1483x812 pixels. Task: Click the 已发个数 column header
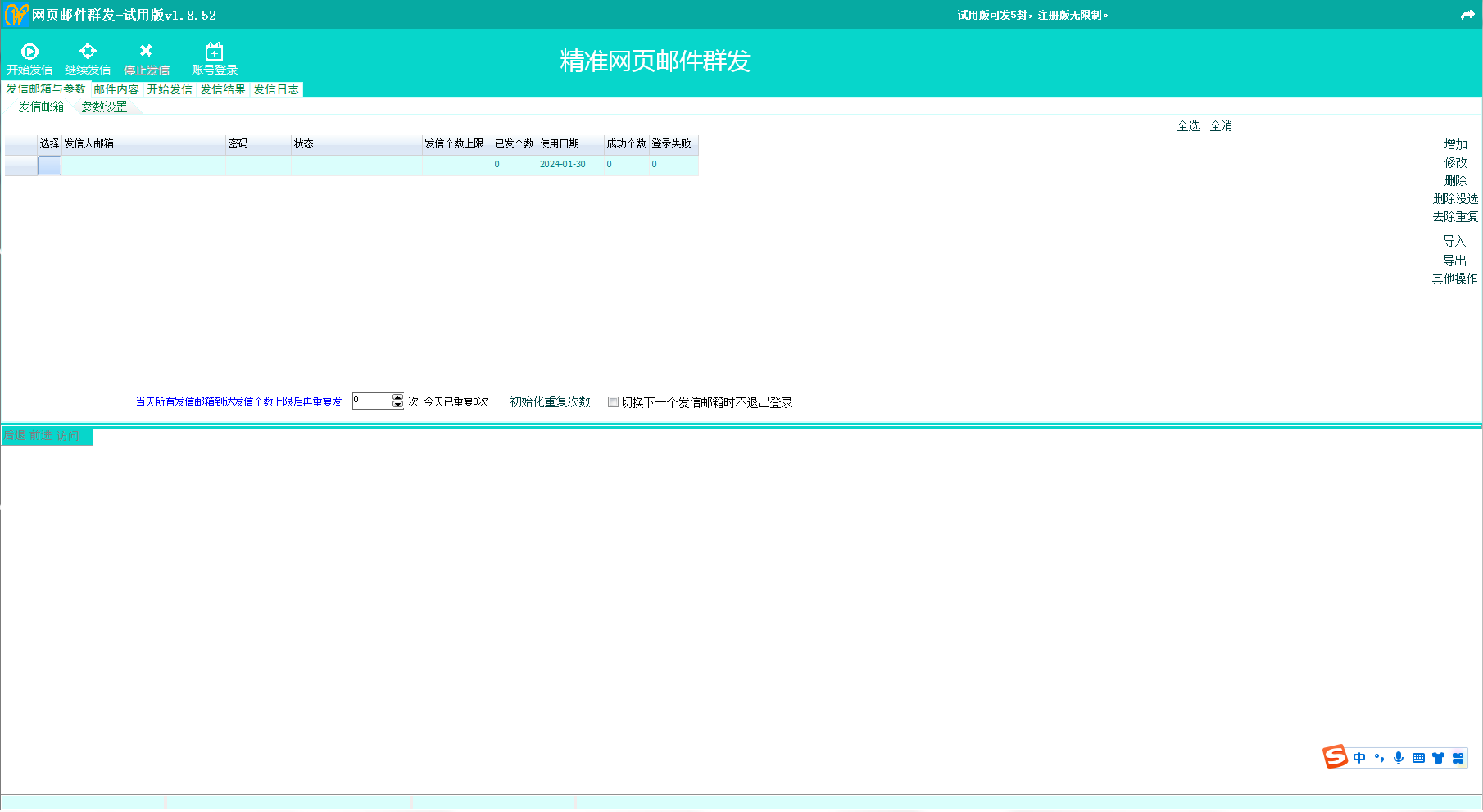(x=515, y=143)
